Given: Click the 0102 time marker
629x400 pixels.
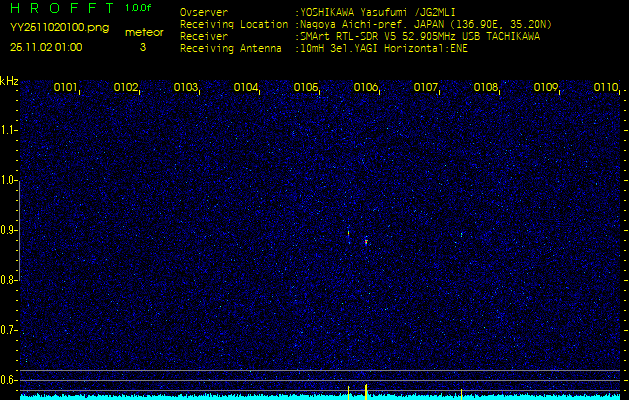Looking at the screenshot, I should click(x=126, y=88).
